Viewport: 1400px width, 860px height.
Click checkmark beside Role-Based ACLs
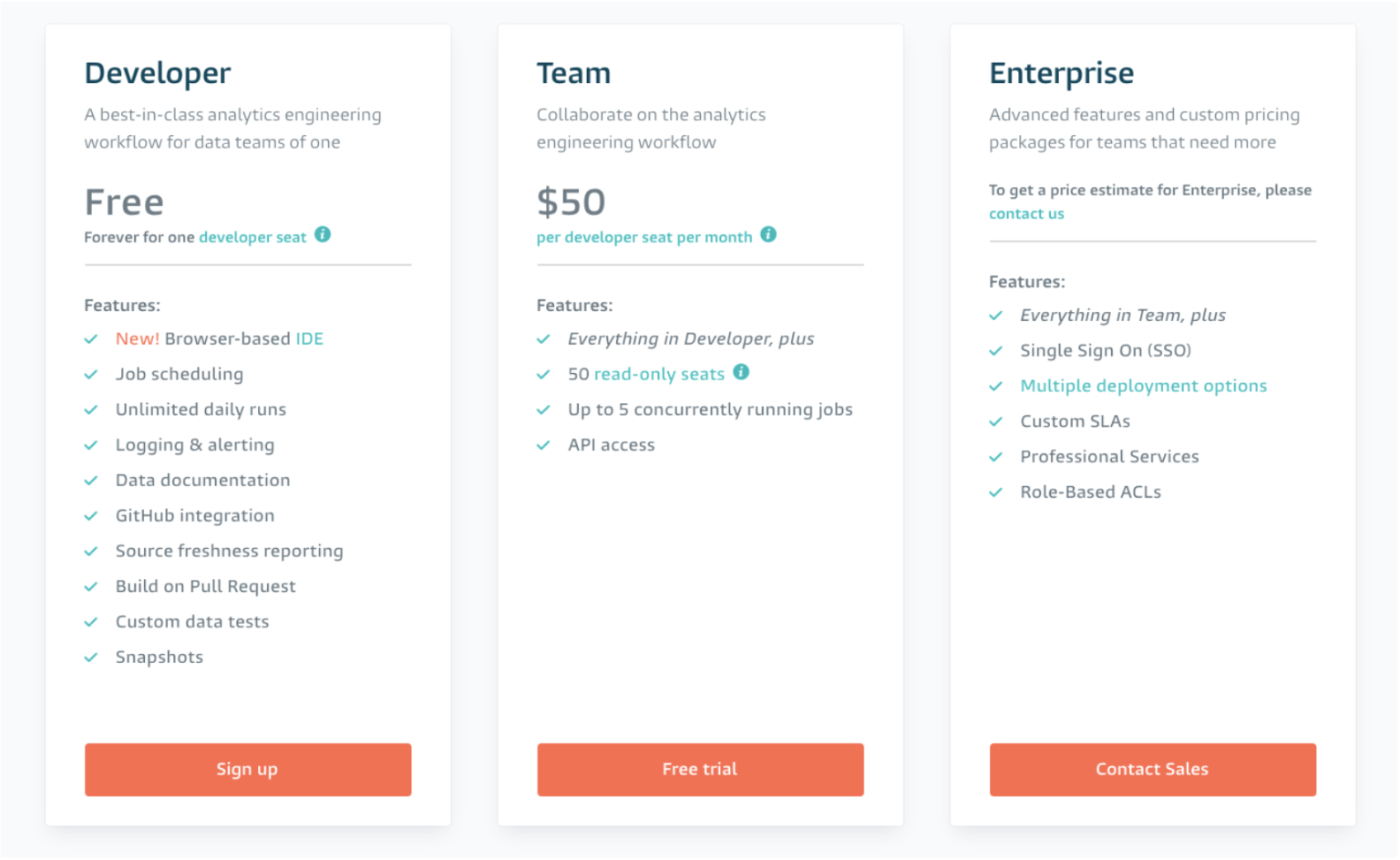996,492
